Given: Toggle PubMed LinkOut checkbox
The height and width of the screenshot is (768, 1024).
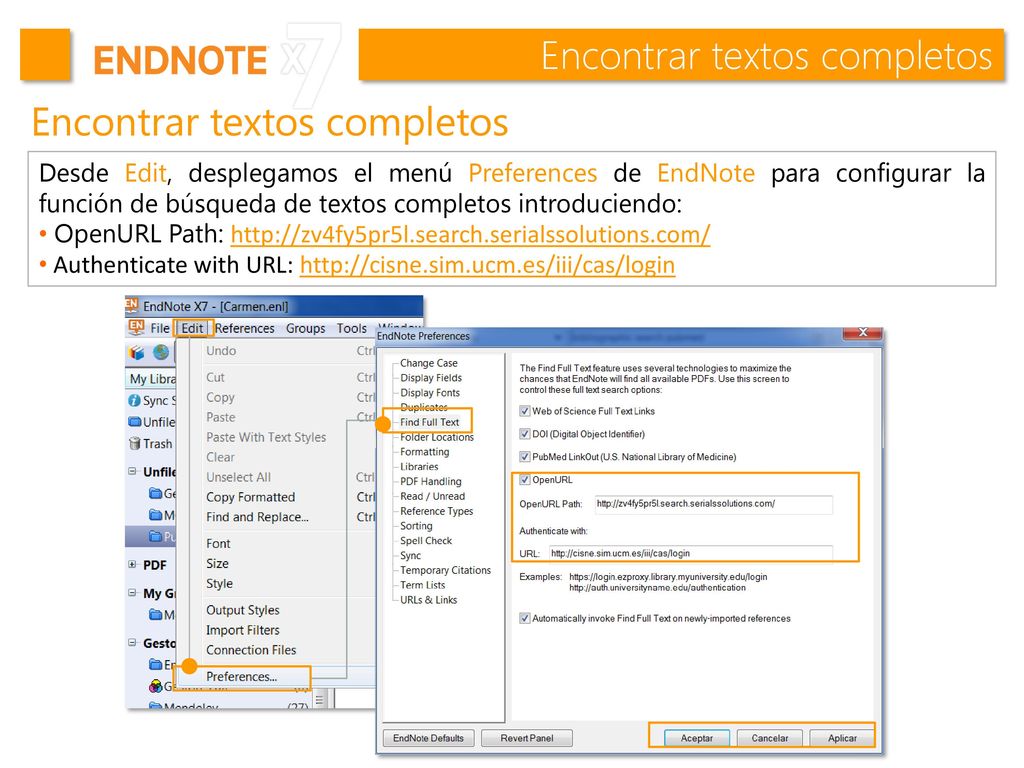Looking at the screenshot, I should 524,457.
